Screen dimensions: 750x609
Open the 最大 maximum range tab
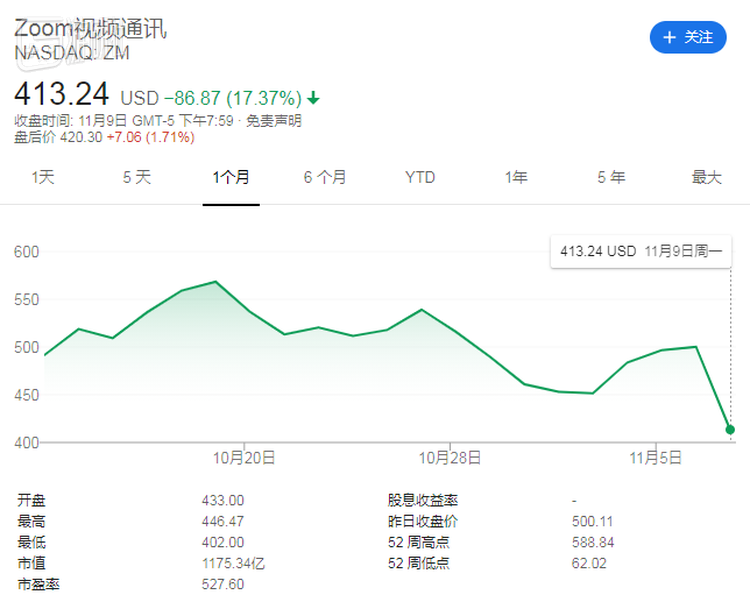pyautogui.click(x=706, y=177)
